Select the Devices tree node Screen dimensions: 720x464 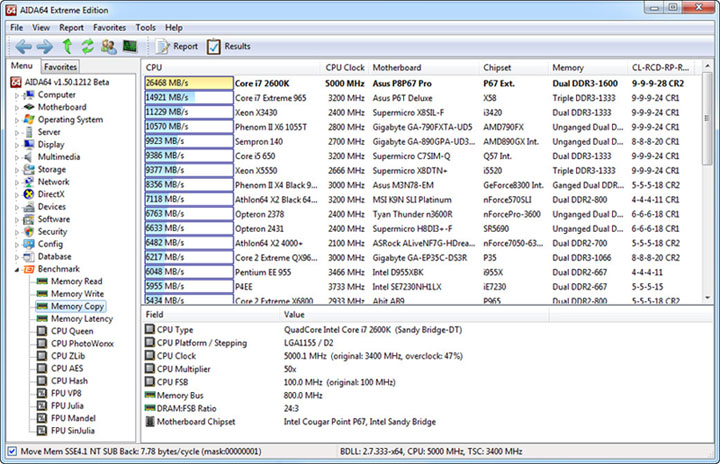tap(52, 207)
